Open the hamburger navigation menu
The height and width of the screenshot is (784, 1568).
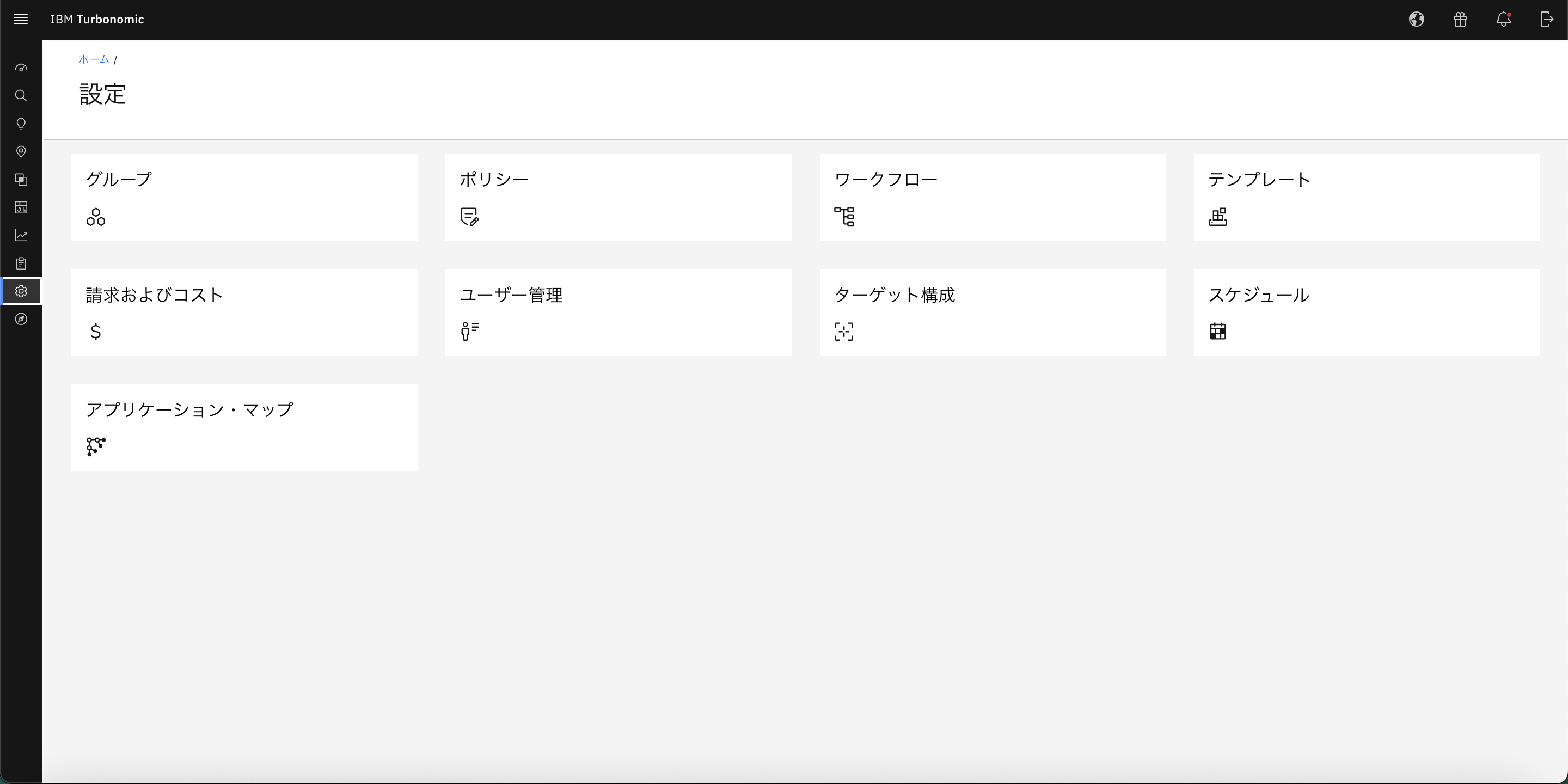point(21,20)
